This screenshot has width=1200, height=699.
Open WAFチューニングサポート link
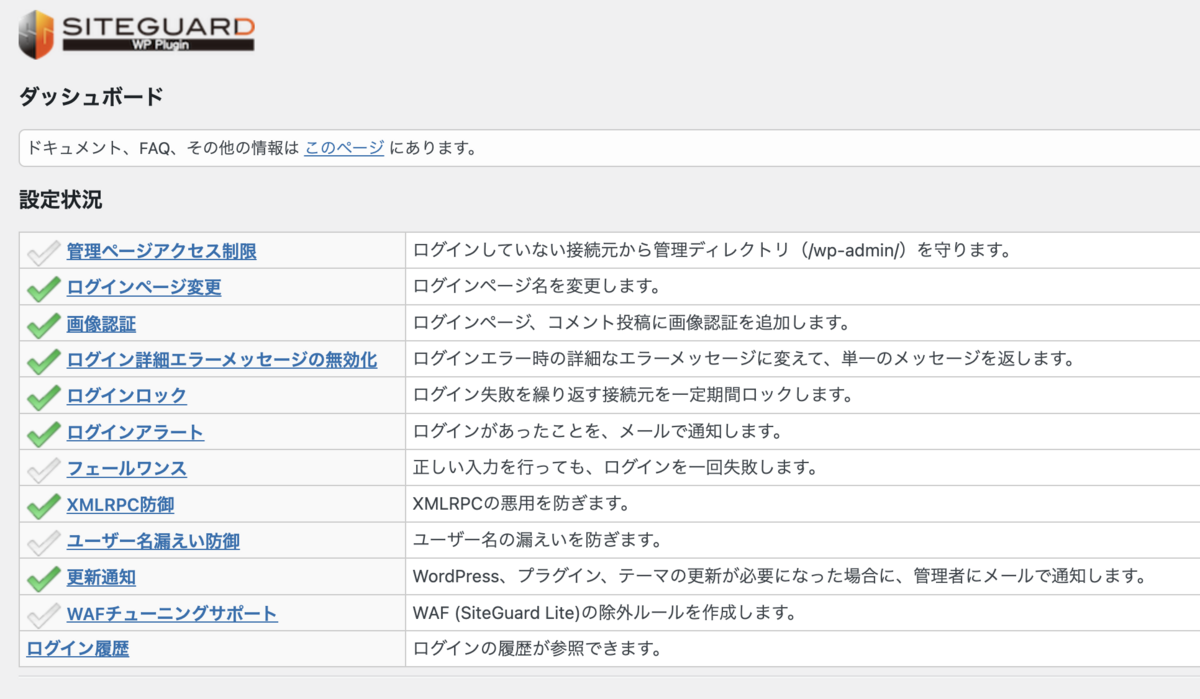(x=172, y=613)
